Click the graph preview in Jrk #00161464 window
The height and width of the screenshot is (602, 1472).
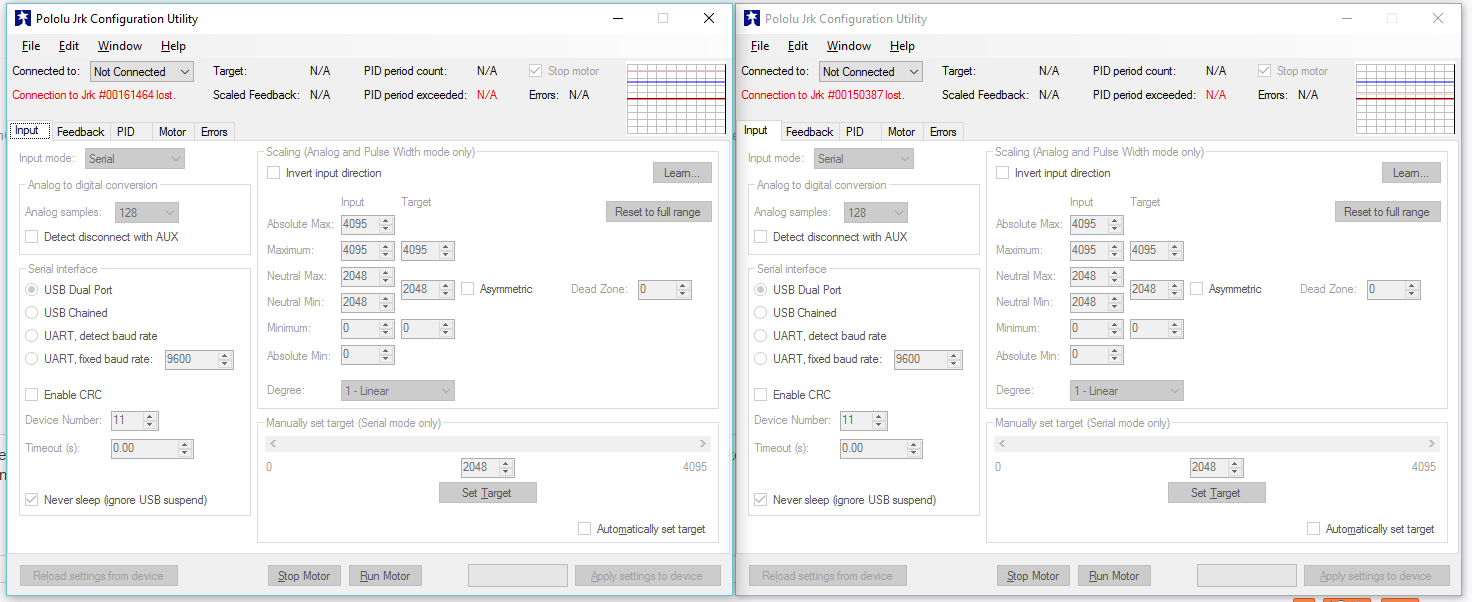pyautogui.click(x=675, y=98)
